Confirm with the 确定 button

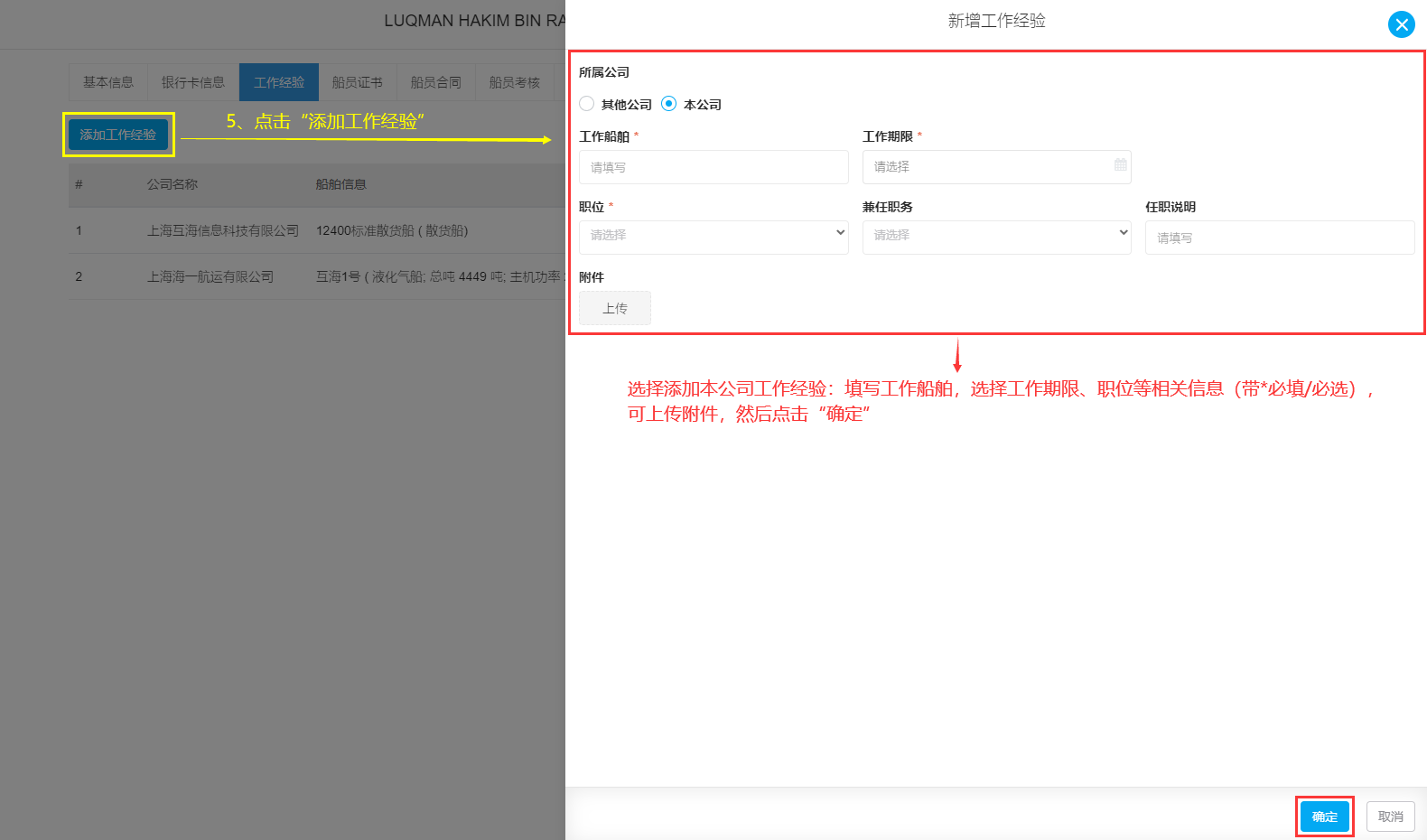tap(1325, 817)
